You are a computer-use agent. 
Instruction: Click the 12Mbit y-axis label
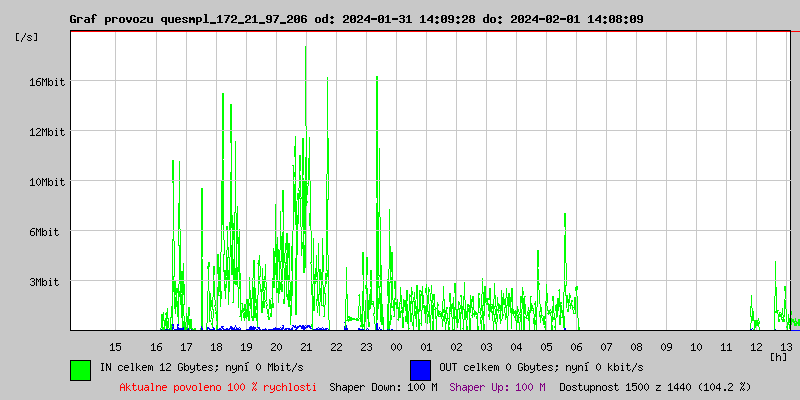[45, 132]
